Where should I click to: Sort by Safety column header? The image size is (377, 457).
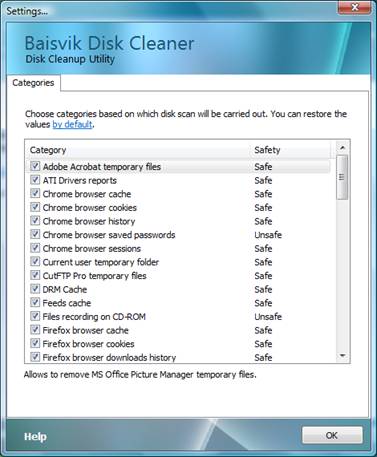pos(291,150)
